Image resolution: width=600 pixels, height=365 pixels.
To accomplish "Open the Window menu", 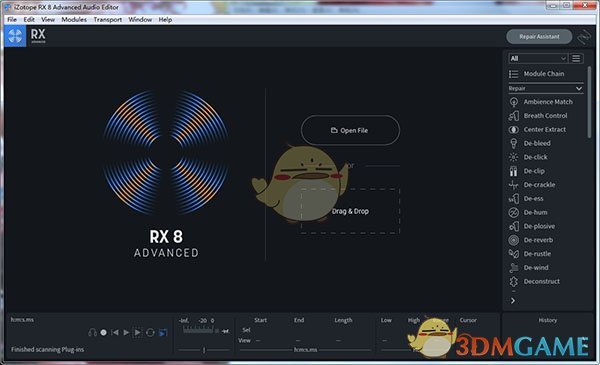I will [x=140, y=20].
